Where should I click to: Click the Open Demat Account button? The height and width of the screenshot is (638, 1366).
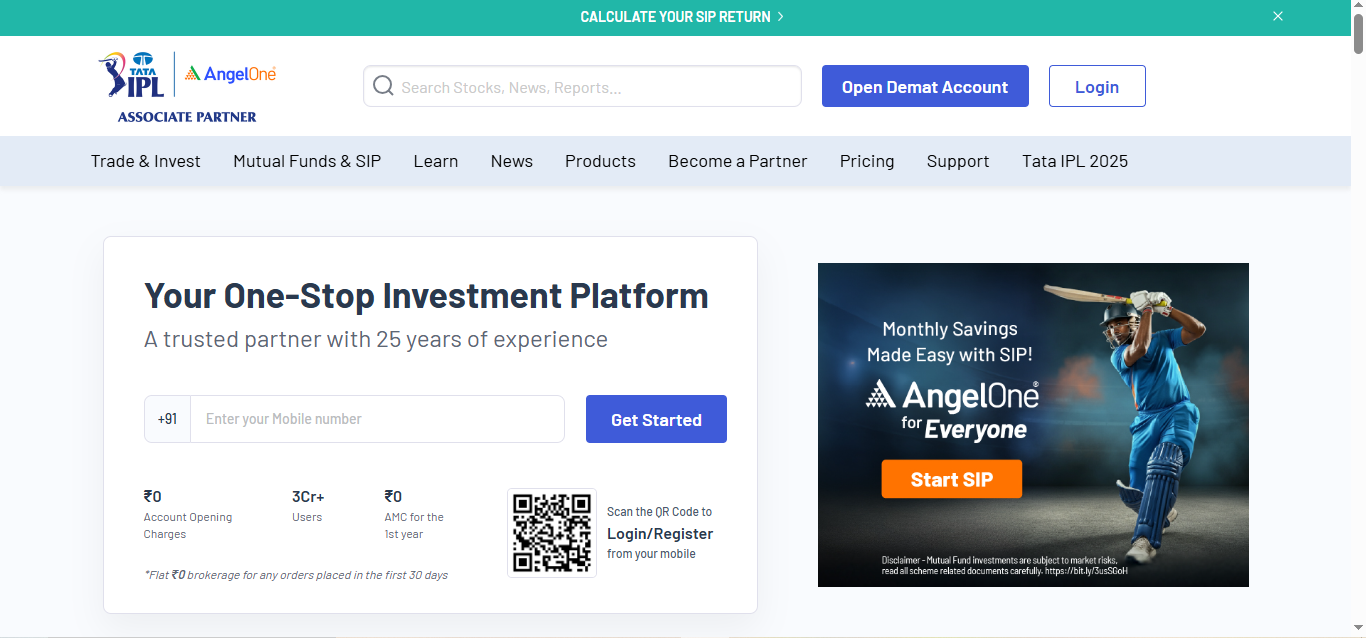point(925,87)
